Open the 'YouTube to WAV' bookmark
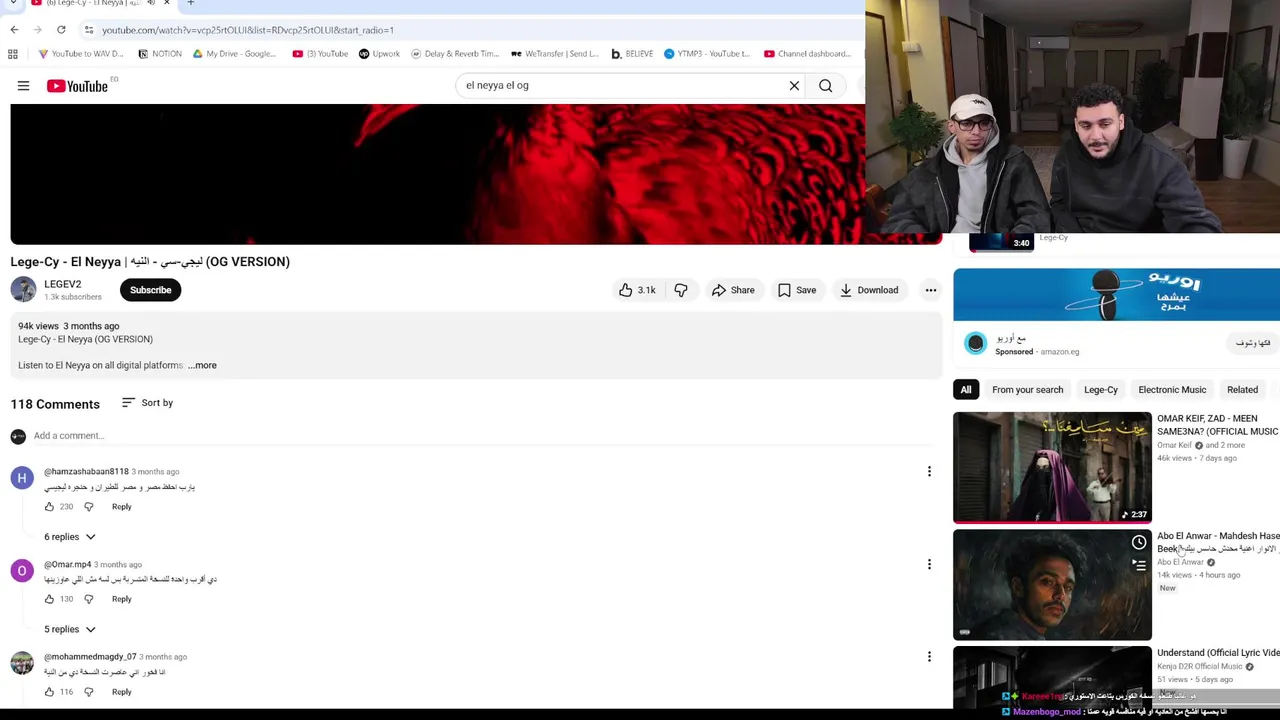The image size is (1280, 720). (80, 54)
